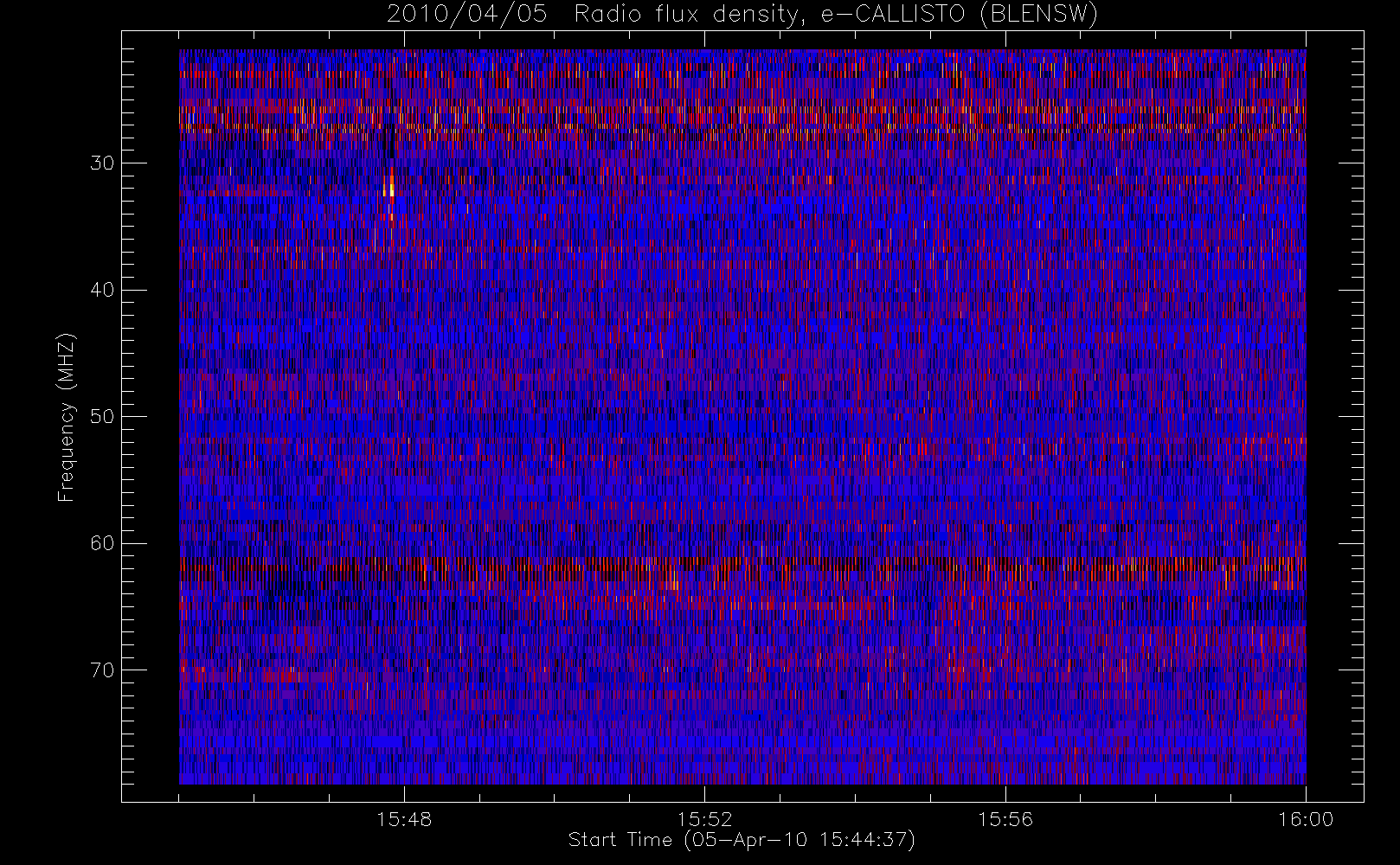Click the 70 MHz frequency tick label
The height and width of the screenshot is (865, 1400).
102,670
